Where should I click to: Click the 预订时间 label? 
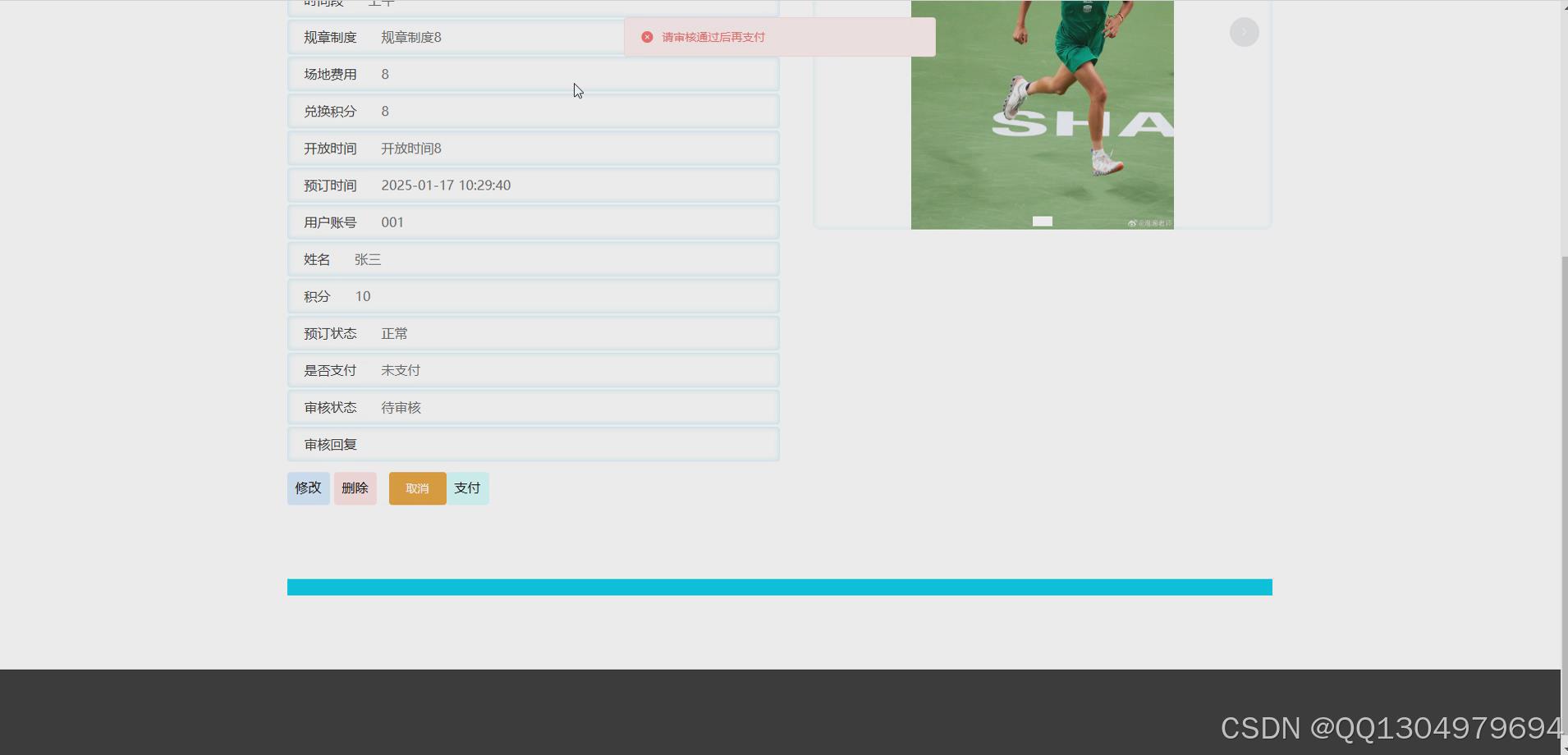click(x=330, y=185)
